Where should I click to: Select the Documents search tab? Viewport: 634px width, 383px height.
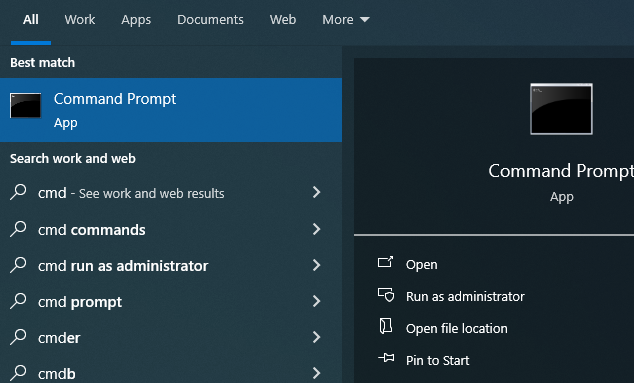pos(210,20)
